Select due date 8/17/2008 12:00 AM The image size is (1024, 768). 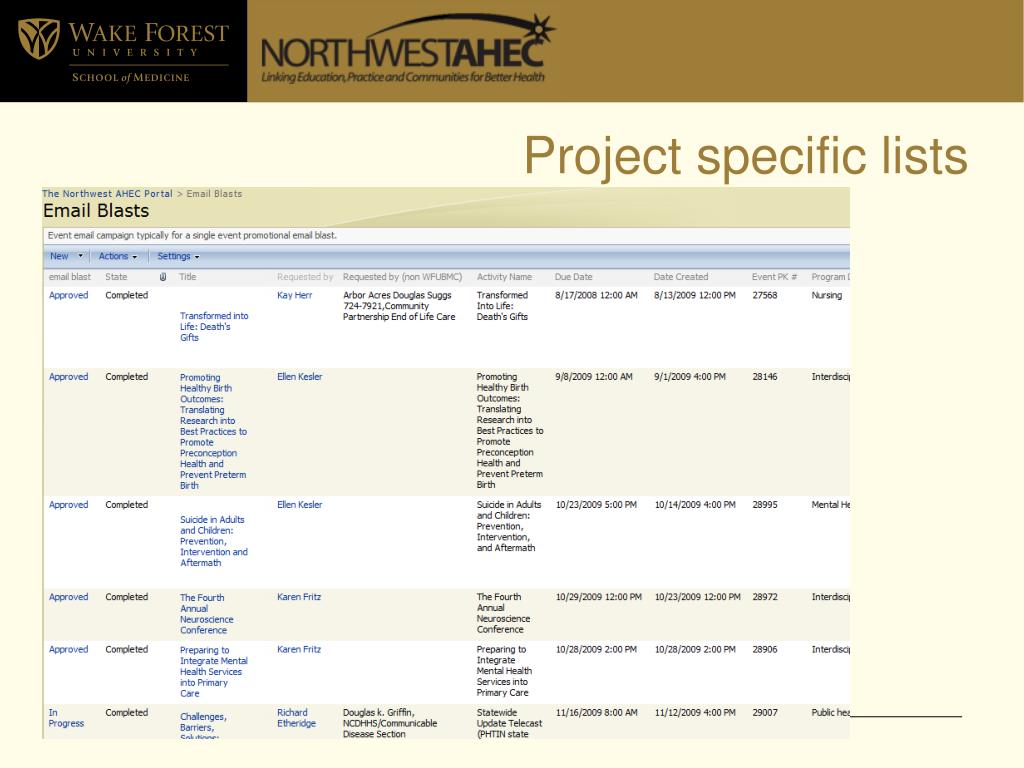point(596,295)
